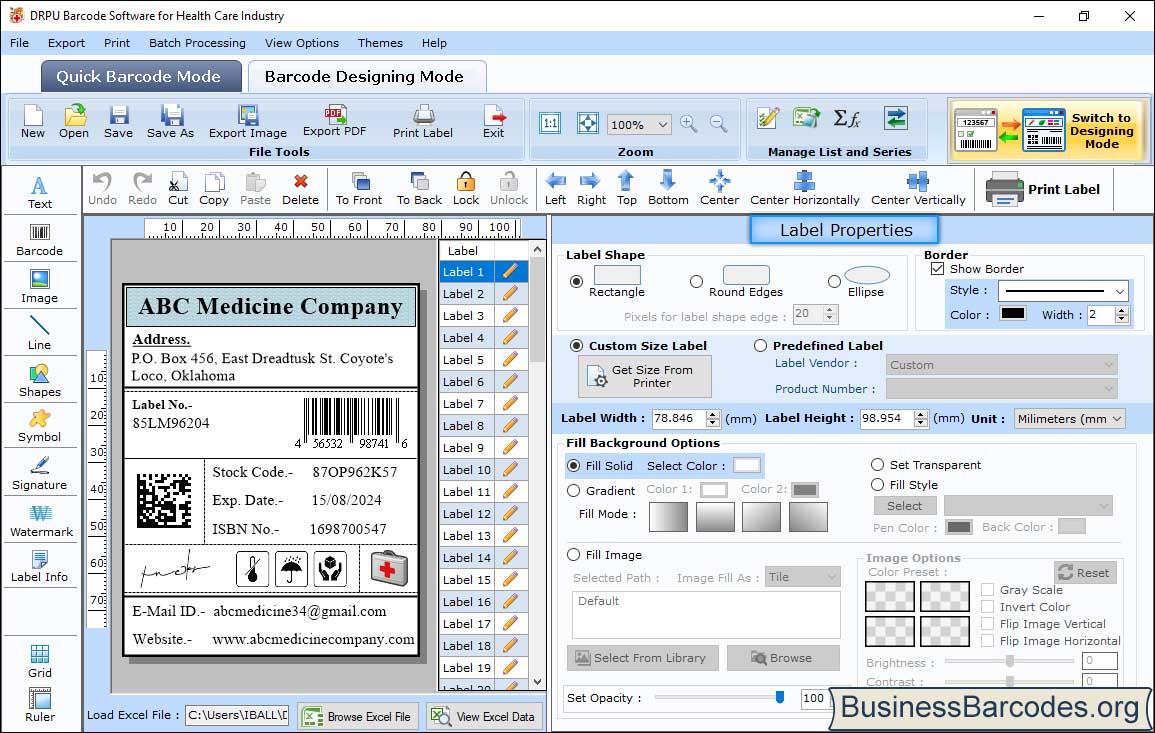Increase border Width stepper value
The image size is (1155, 733).
(x=1122, y=310)
